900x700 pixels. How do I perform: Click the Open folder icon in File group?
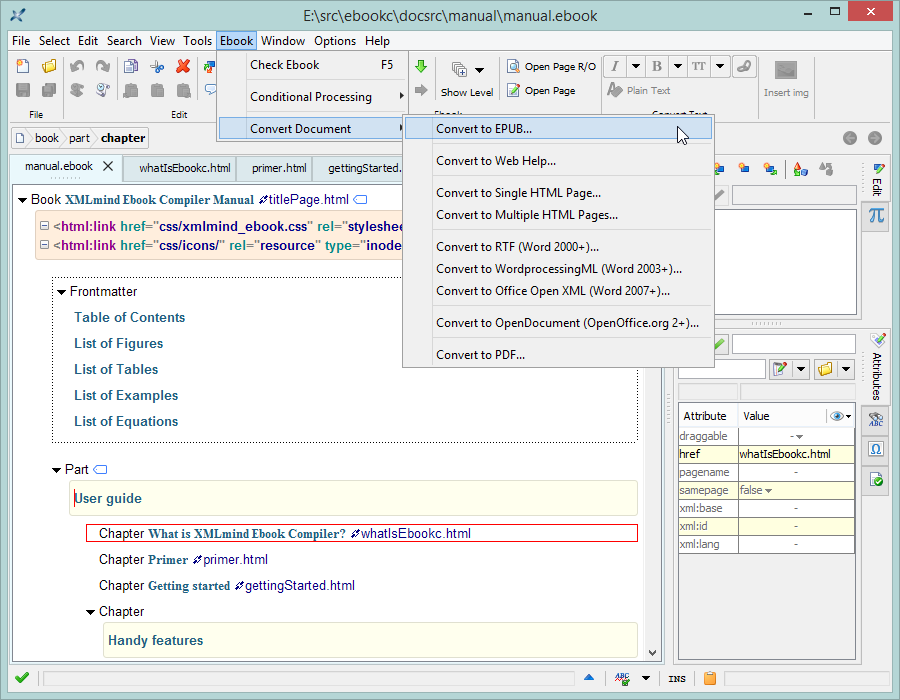pos(49,66)
